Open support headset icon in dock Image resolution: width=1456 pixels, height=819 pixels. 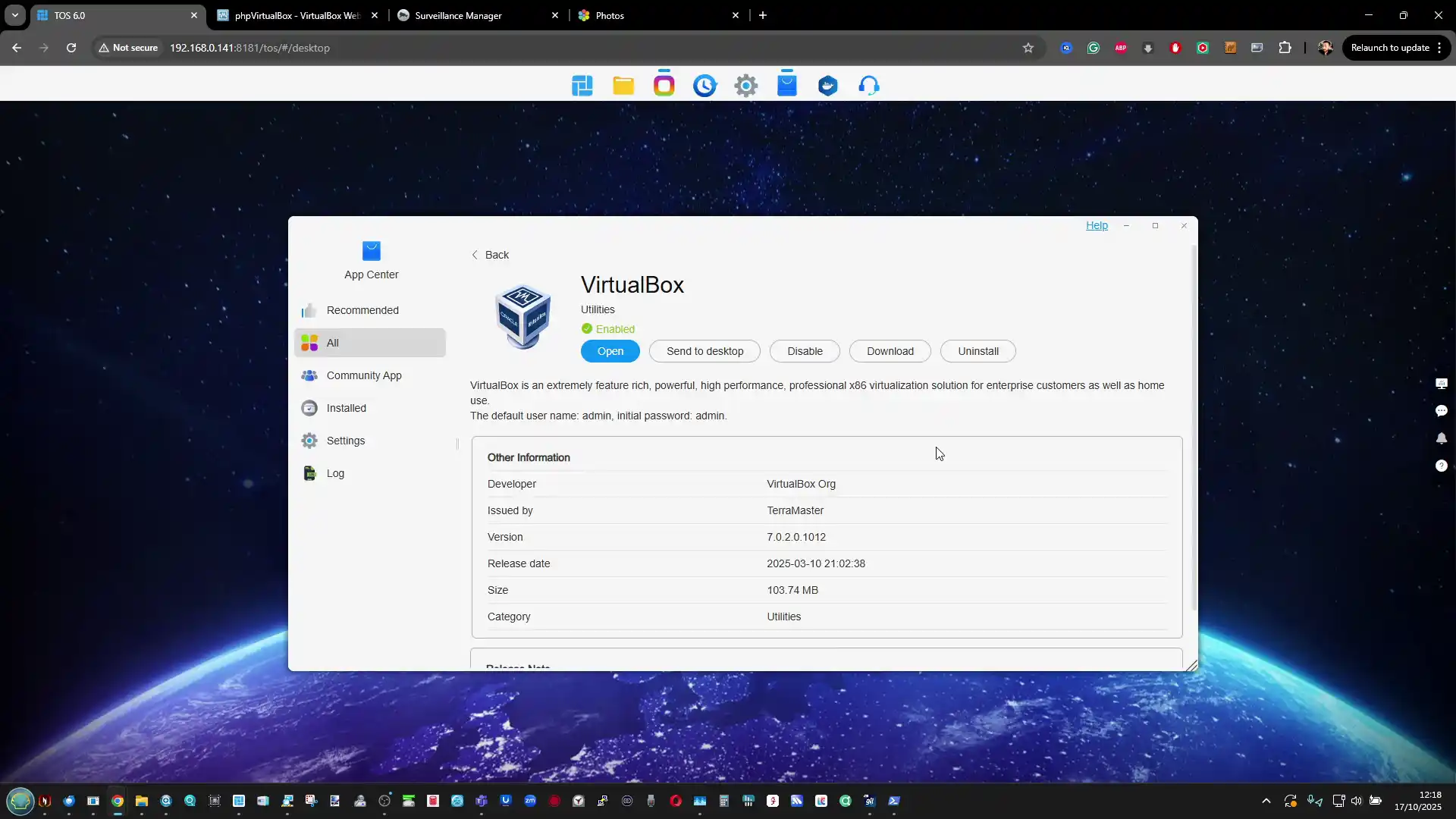click(869, 86)
